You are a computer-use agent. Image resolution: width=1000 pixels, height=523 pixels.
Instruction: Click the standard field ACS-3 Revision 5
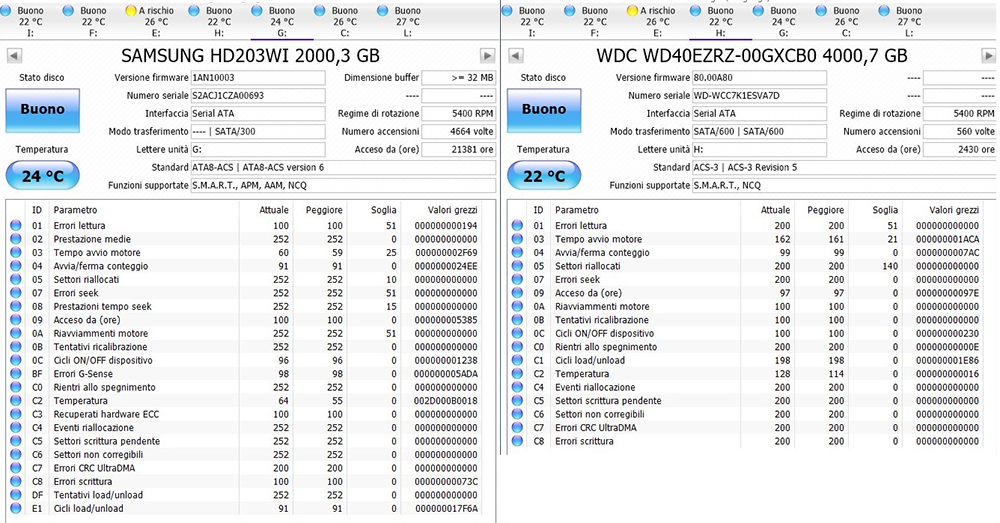click(x=844, y=167)
